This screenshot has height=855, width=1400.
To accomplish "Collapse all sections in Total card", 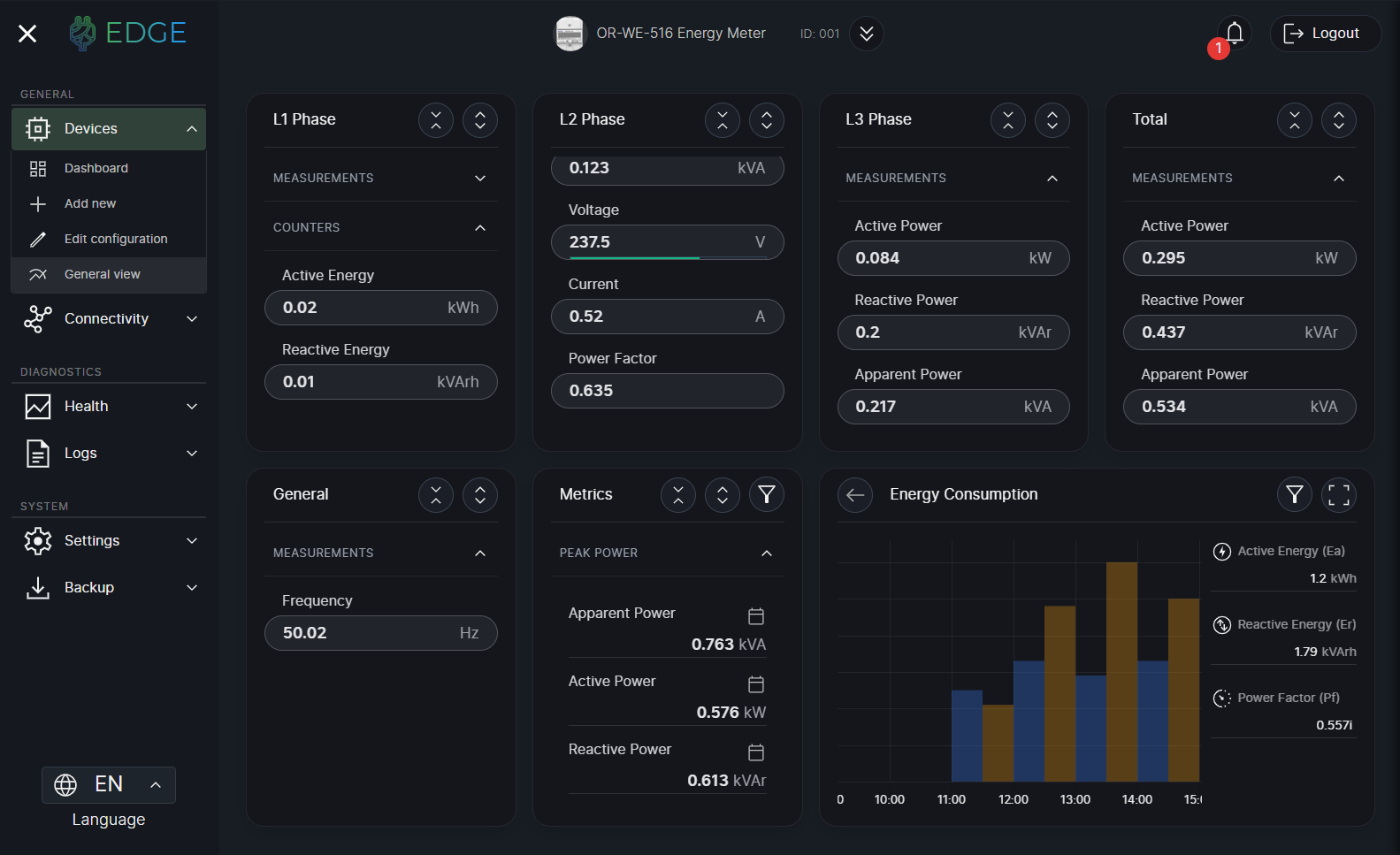I will pyautogui.click(x=1295, y=120).
